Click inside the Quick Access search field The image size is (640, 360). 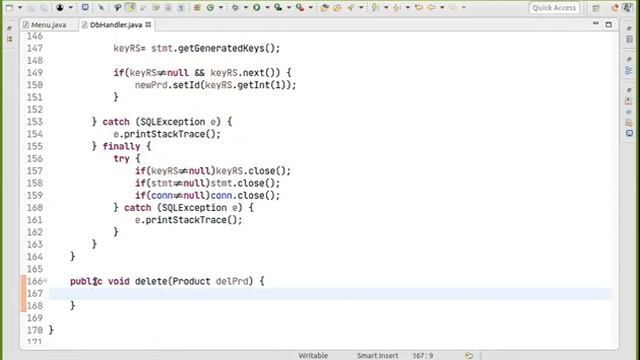pyautogui.click(x=554, y=7)
